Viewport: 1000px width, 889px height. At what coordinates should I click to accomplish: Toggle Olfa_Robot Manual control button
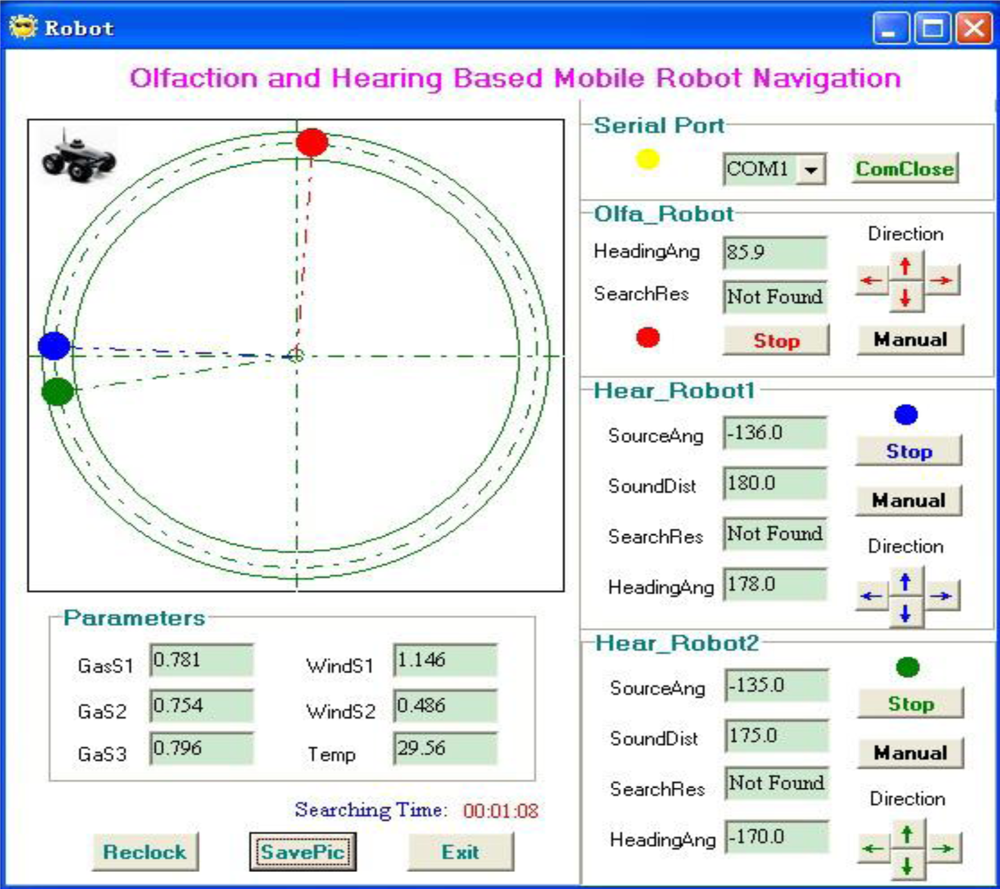coord(910,339)
